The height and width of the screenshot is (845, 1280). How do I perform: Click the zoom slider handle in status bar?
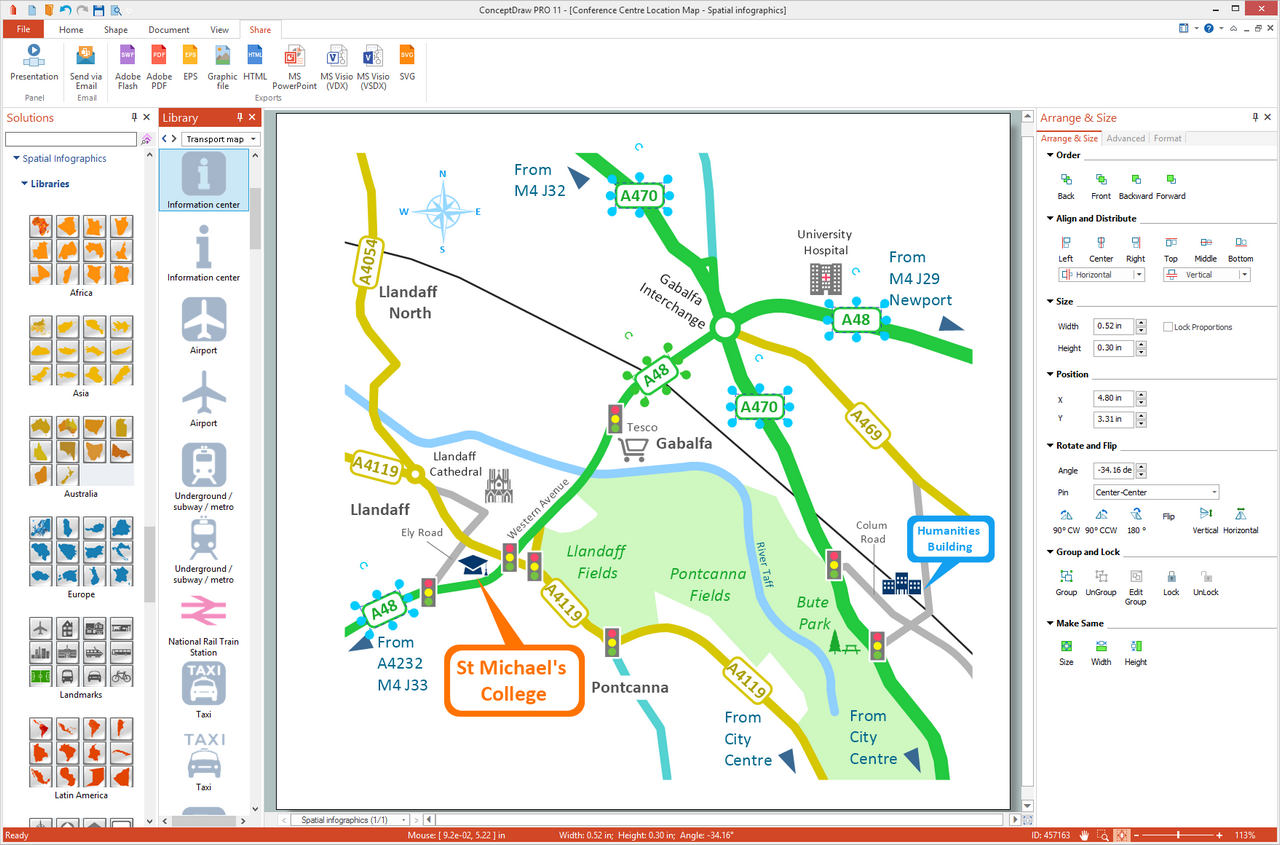pos(1179,835)
